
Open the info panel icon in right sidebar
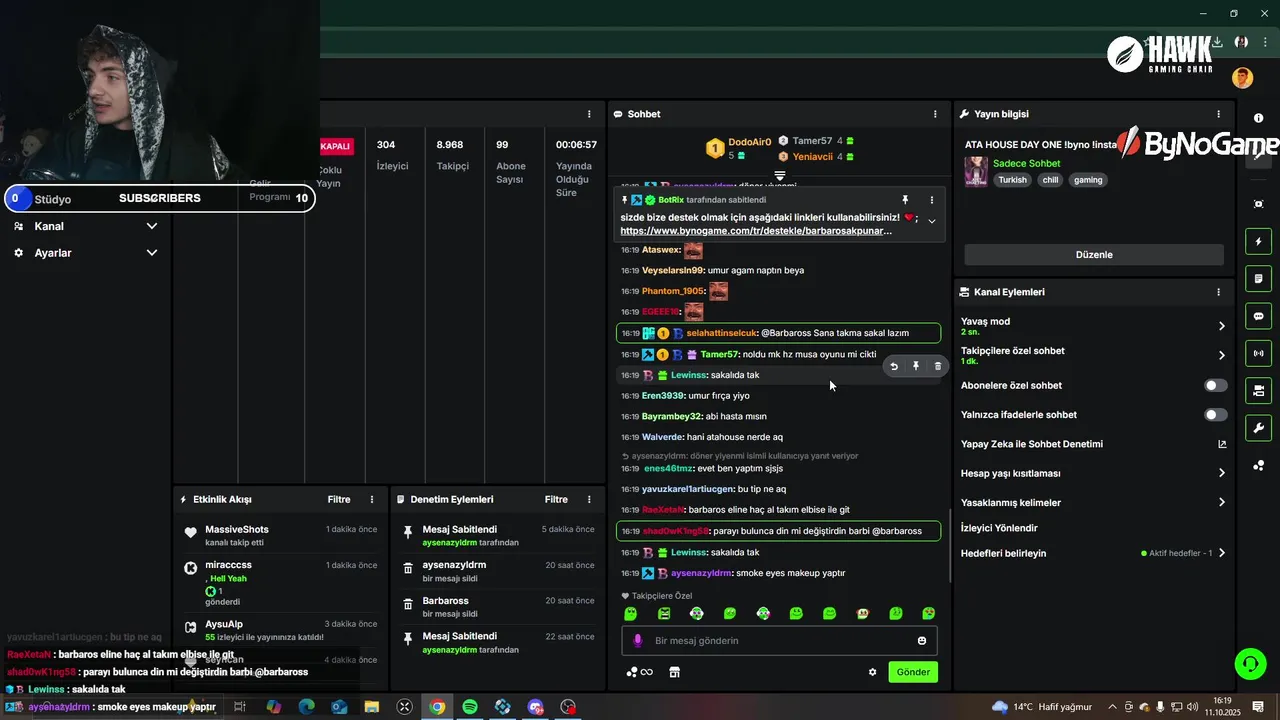click(1258, 119)
